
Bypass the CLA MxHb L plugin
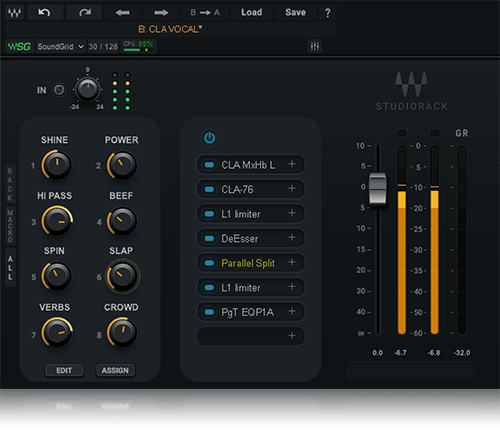point(209,165)
